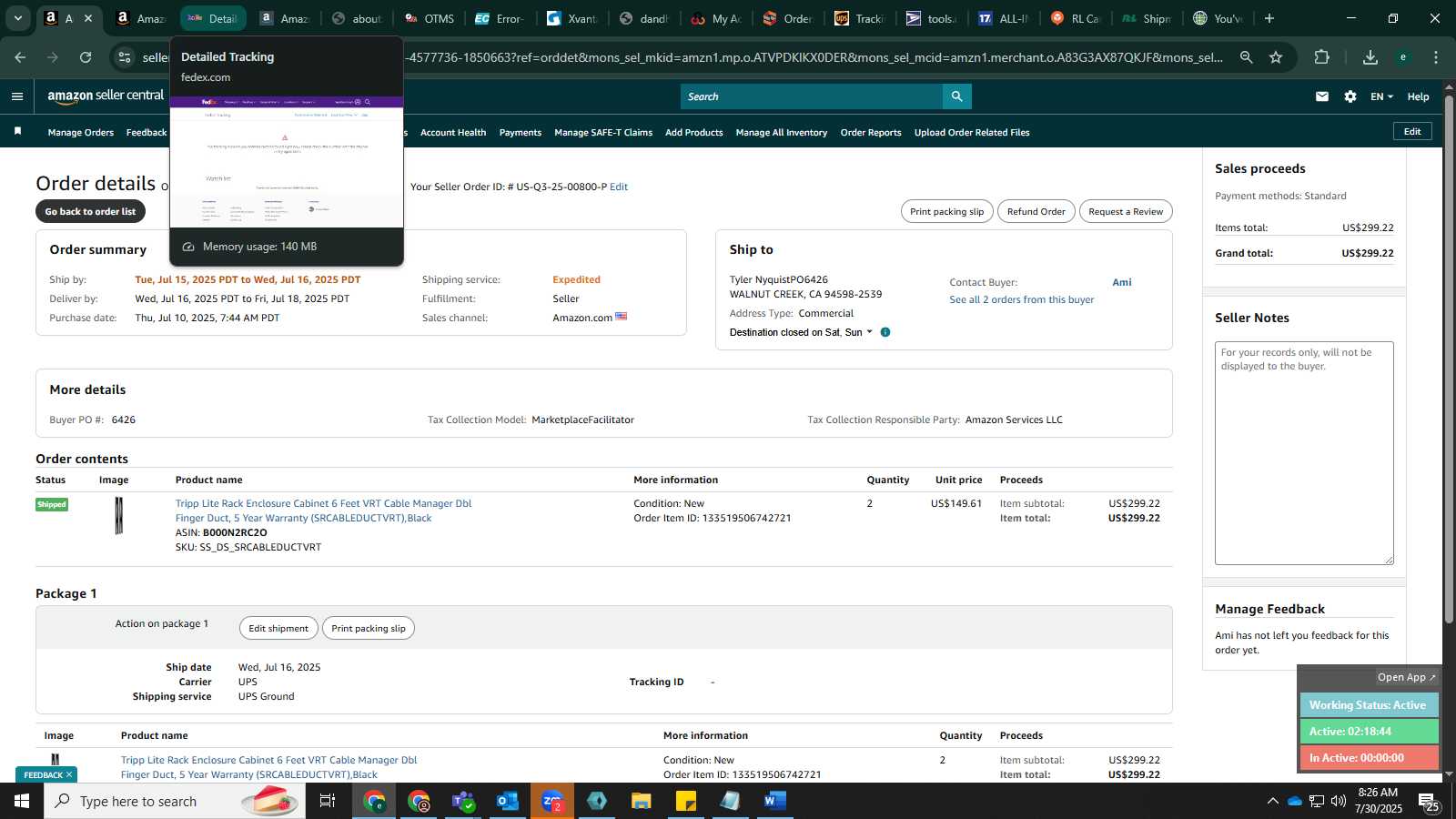This screenshot has height=819, width=1456.
Task: Open Order Reports menu item
Action: point(871,133)
